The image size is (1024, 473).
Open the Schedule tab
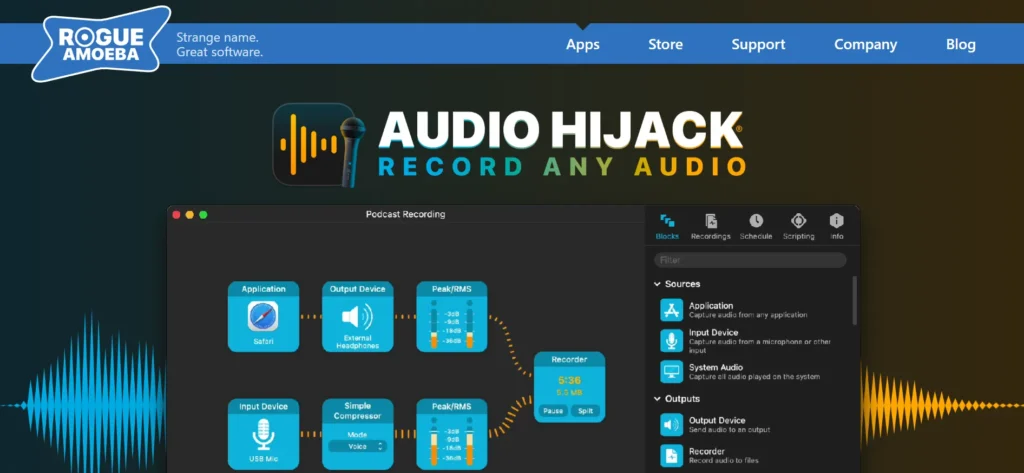(756, 227)
